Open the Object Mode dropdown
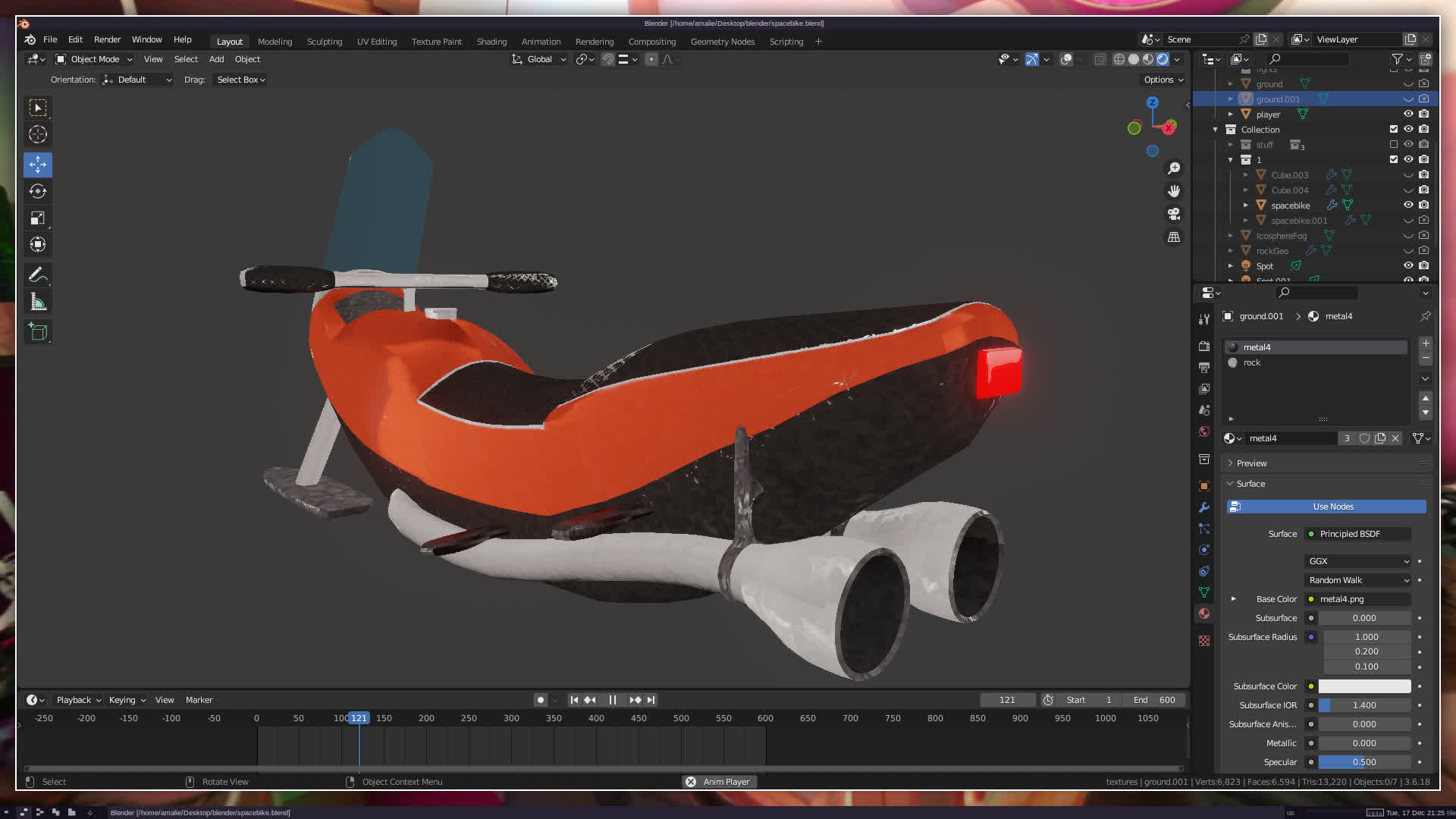The height and width of the screenshot is (819, 1456). (94, 59)
